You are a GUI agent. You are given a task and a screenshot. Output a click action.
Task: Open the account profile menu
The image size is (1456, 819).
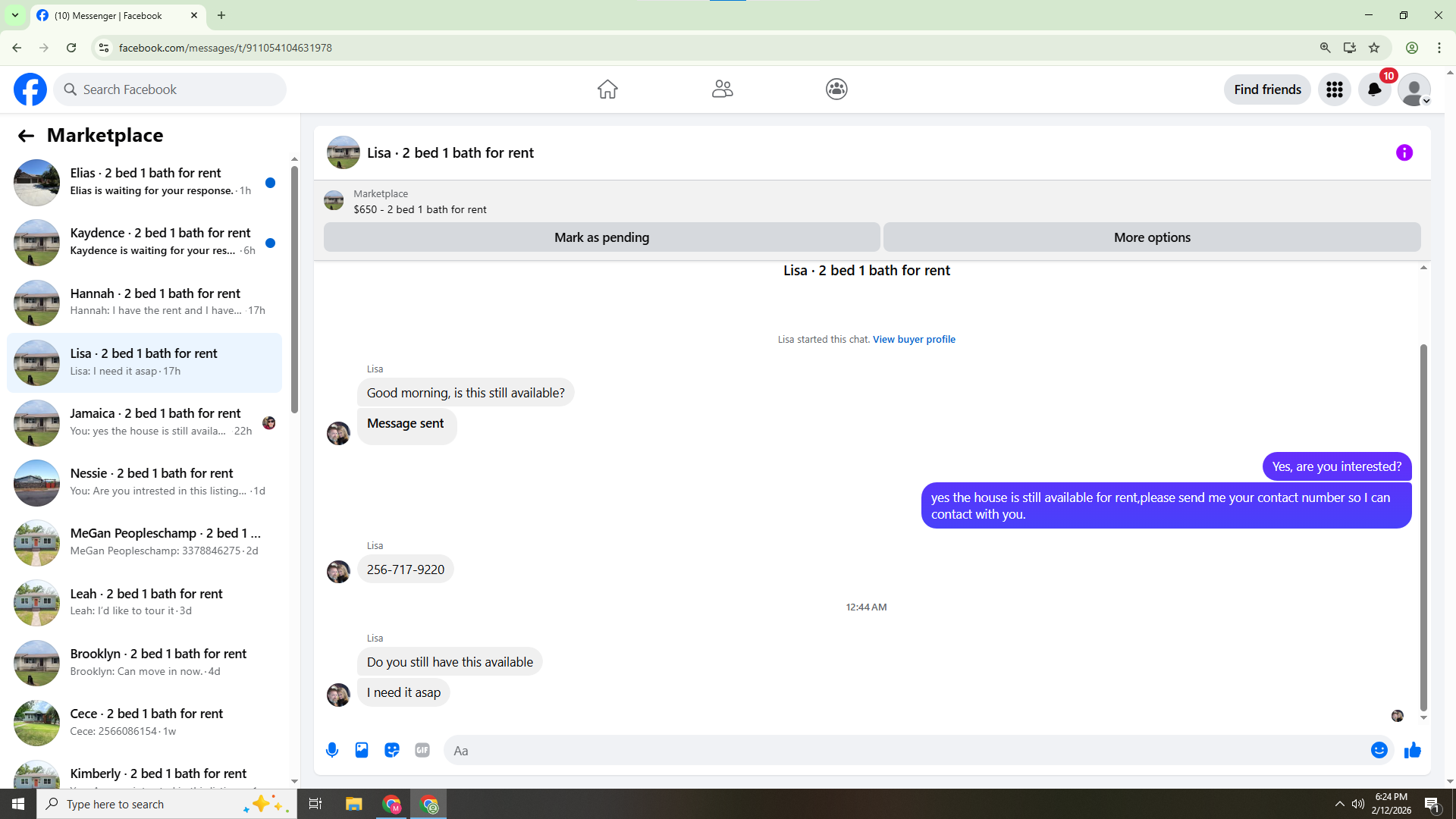point(1414,89)
